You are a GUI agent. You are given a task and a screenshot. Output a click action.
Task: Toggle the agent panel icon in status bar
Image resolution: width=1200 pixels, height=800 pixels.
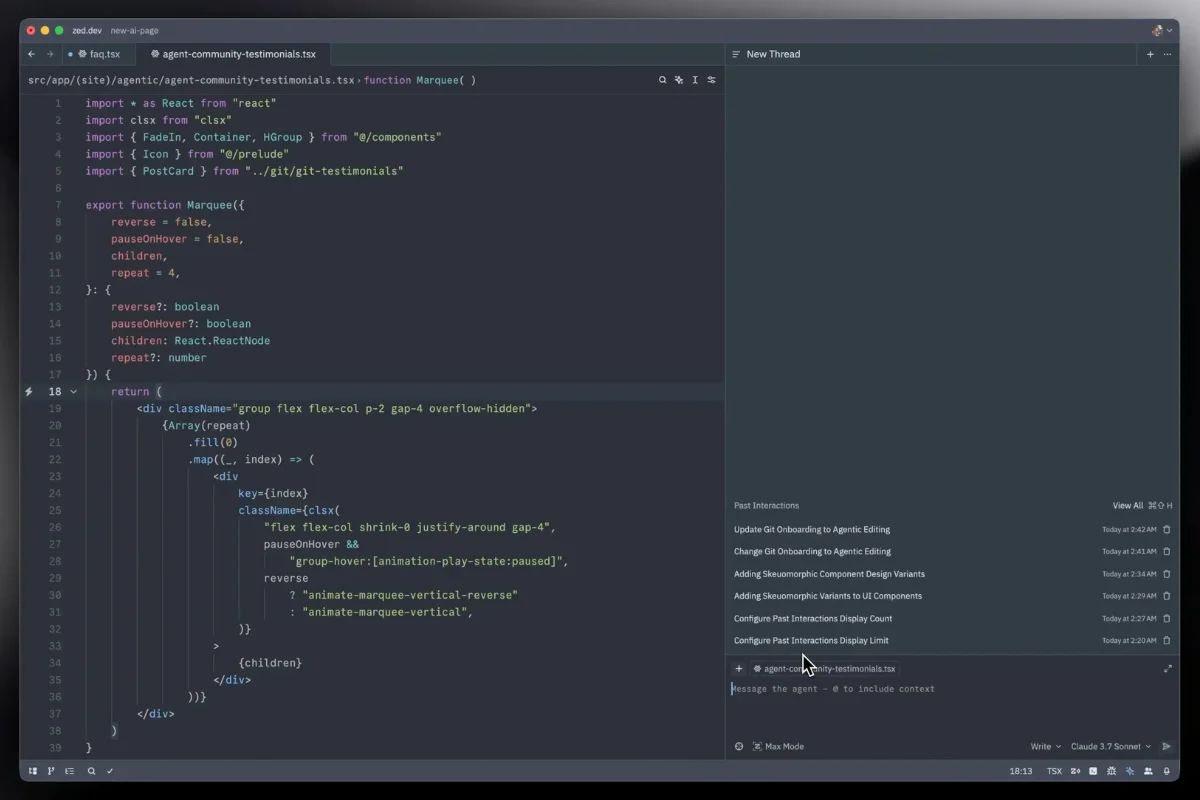[x=1130, y=771]
